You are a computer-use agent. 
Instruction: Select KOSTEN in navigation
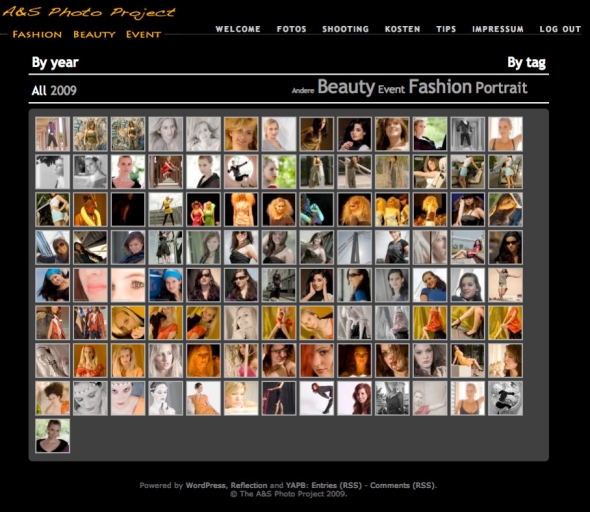click(x=402, y=29)
